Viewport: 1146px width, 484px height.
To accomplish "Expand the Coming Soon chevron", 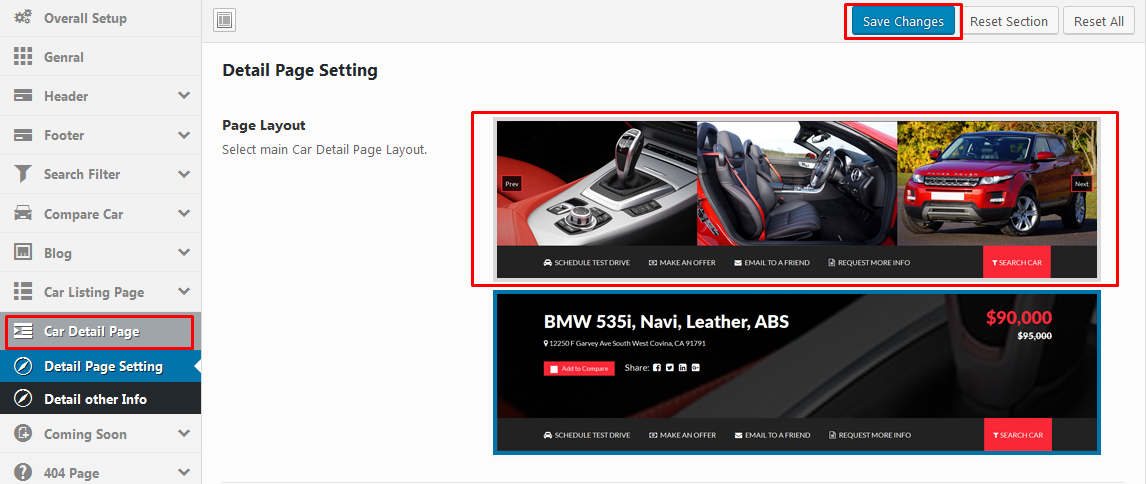I will 184,434.
